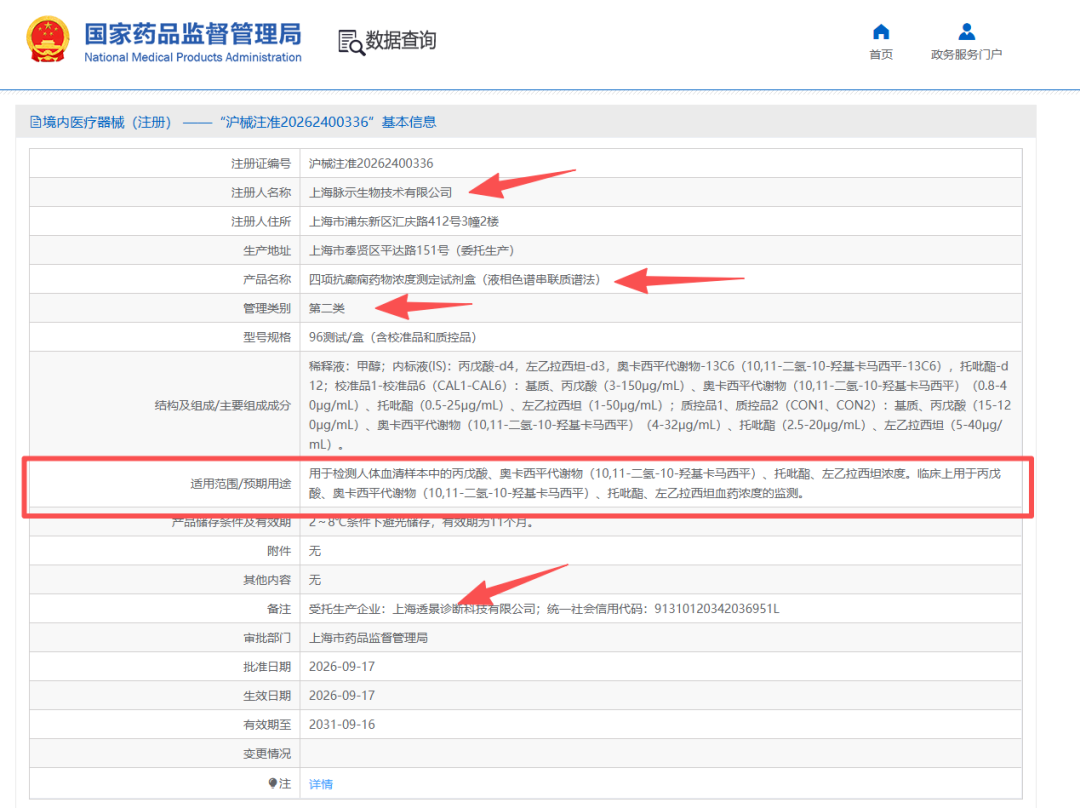Click National Medical Products Administration subtitle
This screenshot has height=808, width=1080.
click(193, 57)
